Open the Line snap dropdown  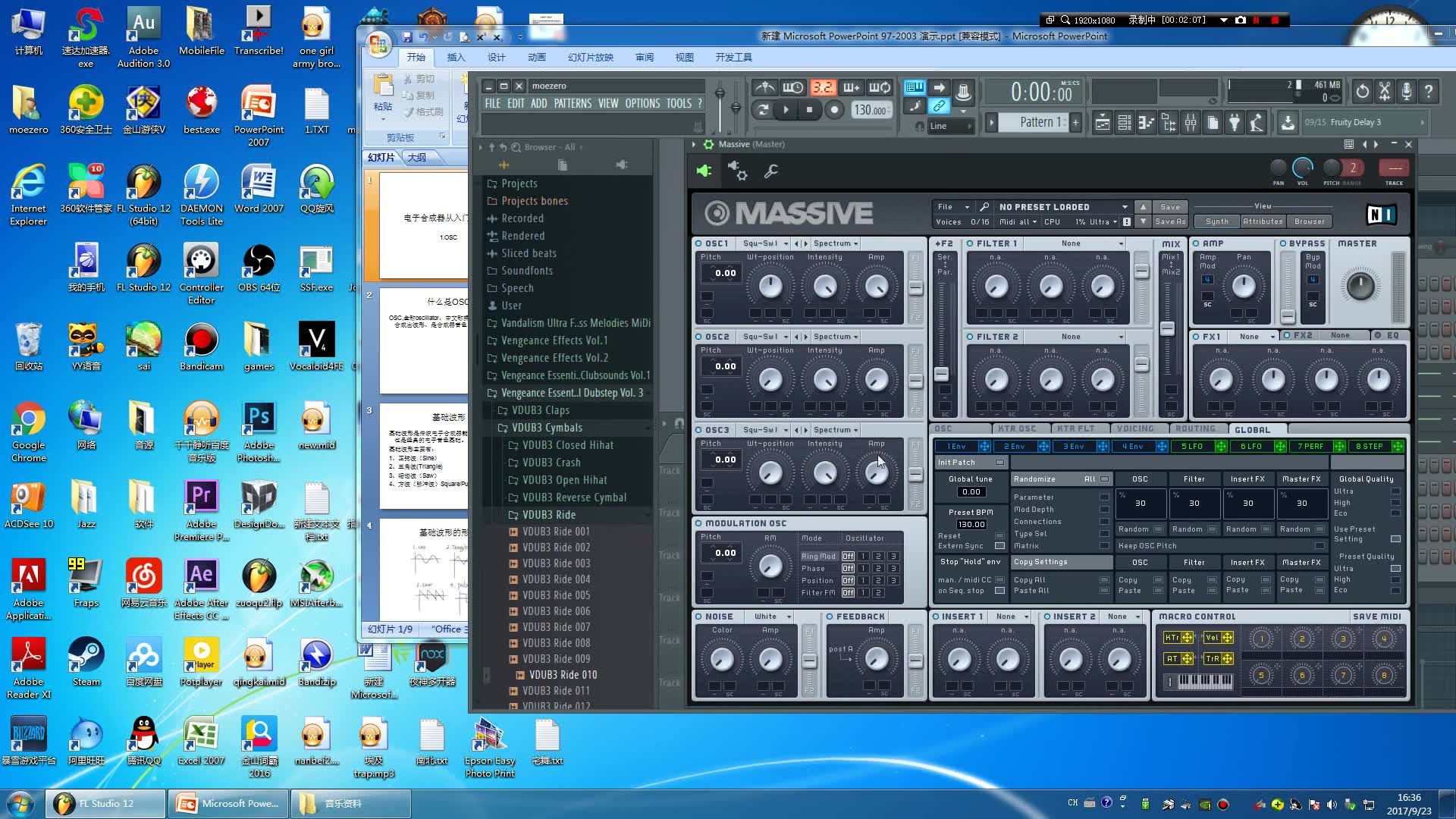pyautogui.click(x=950, y=126)
